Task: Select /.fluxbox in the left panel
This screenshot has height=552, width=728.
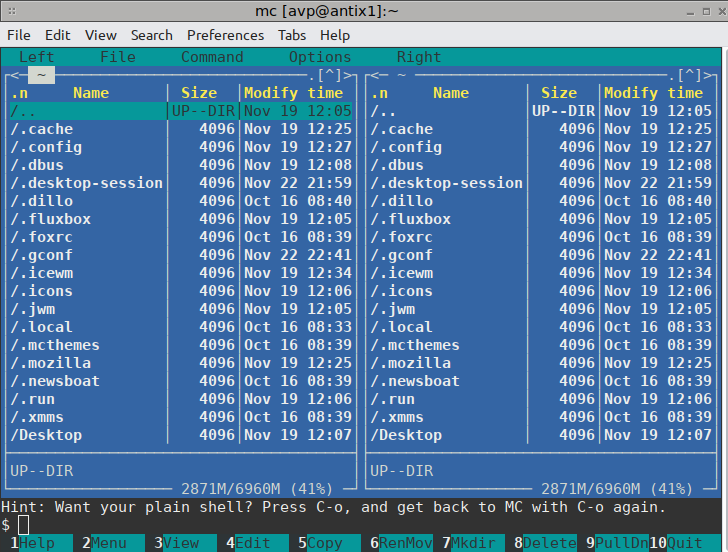Action: pos(181,219)
